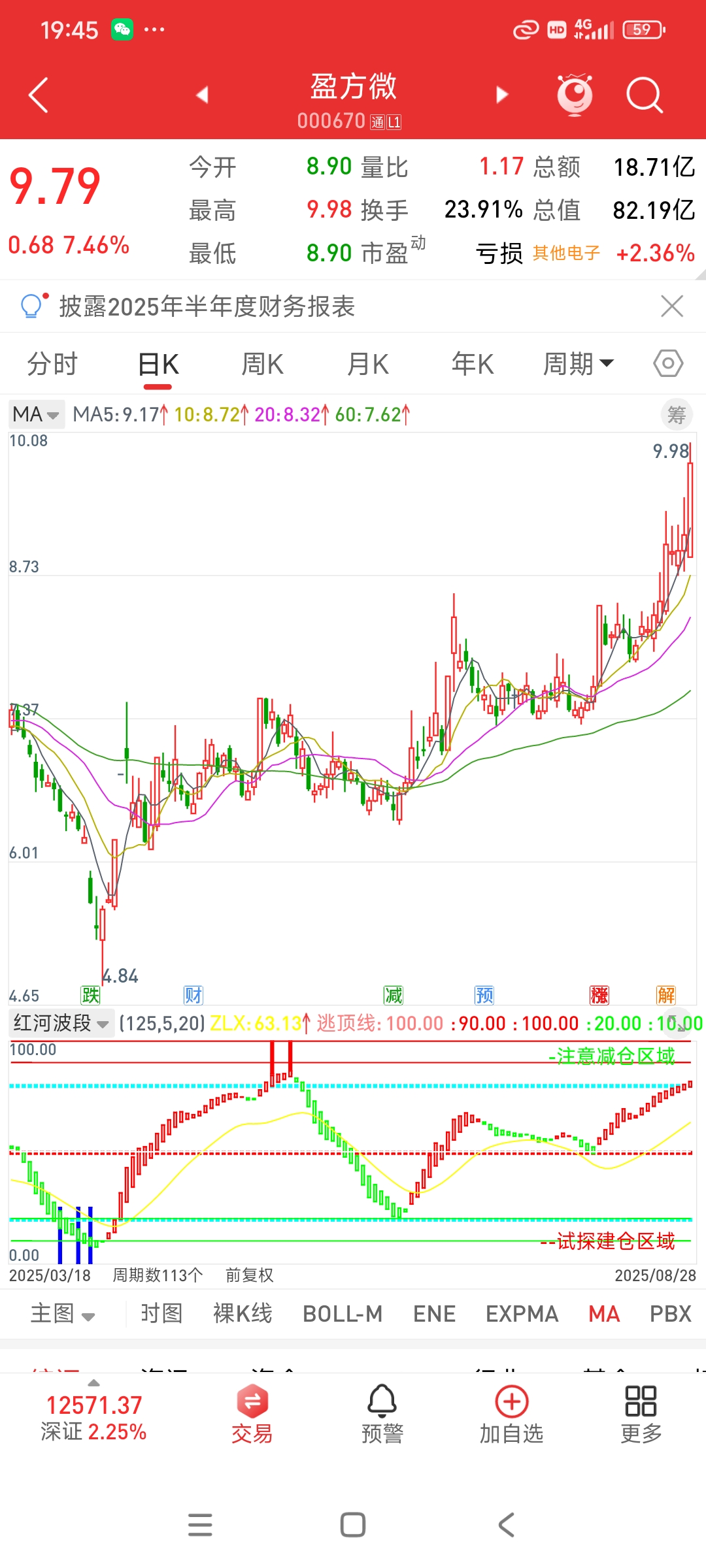Viewport: 706px width, 1568px height.
Task: Open the 交易 trade icon
Action: [252, 1414]
